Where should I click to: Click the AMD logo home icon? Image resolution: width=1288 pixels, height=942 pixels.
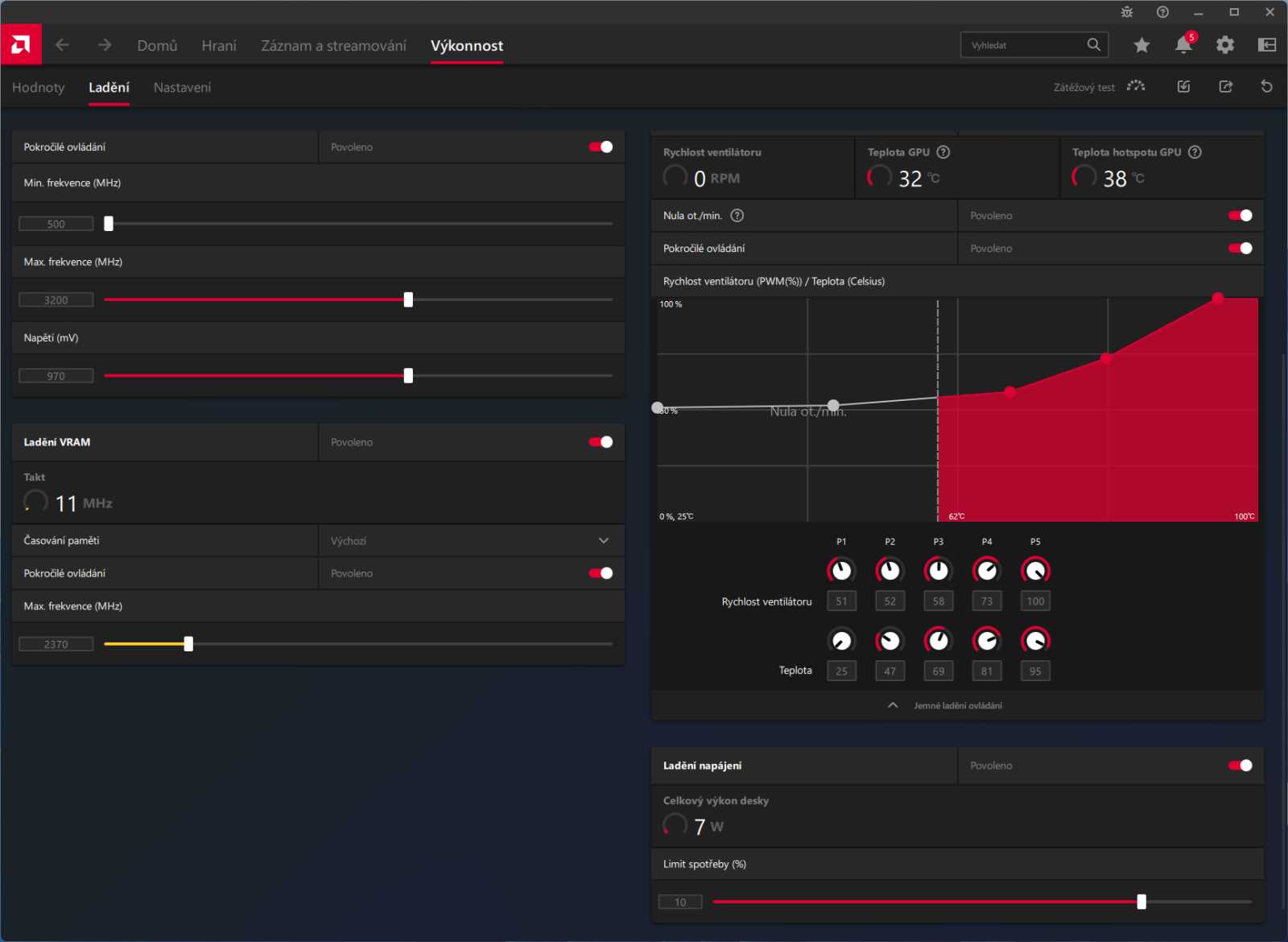(21, 45)
